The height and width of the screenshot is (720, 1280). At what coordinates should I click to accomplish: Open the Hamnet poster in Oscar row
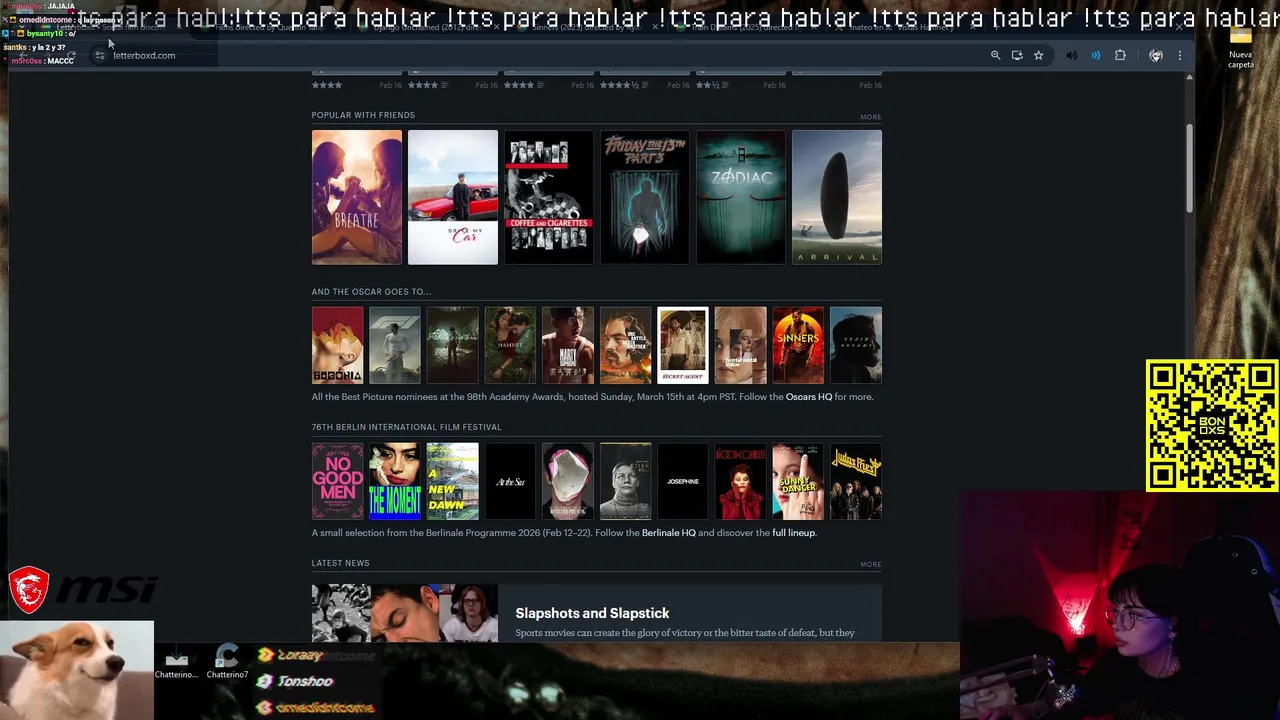(510, 345)
